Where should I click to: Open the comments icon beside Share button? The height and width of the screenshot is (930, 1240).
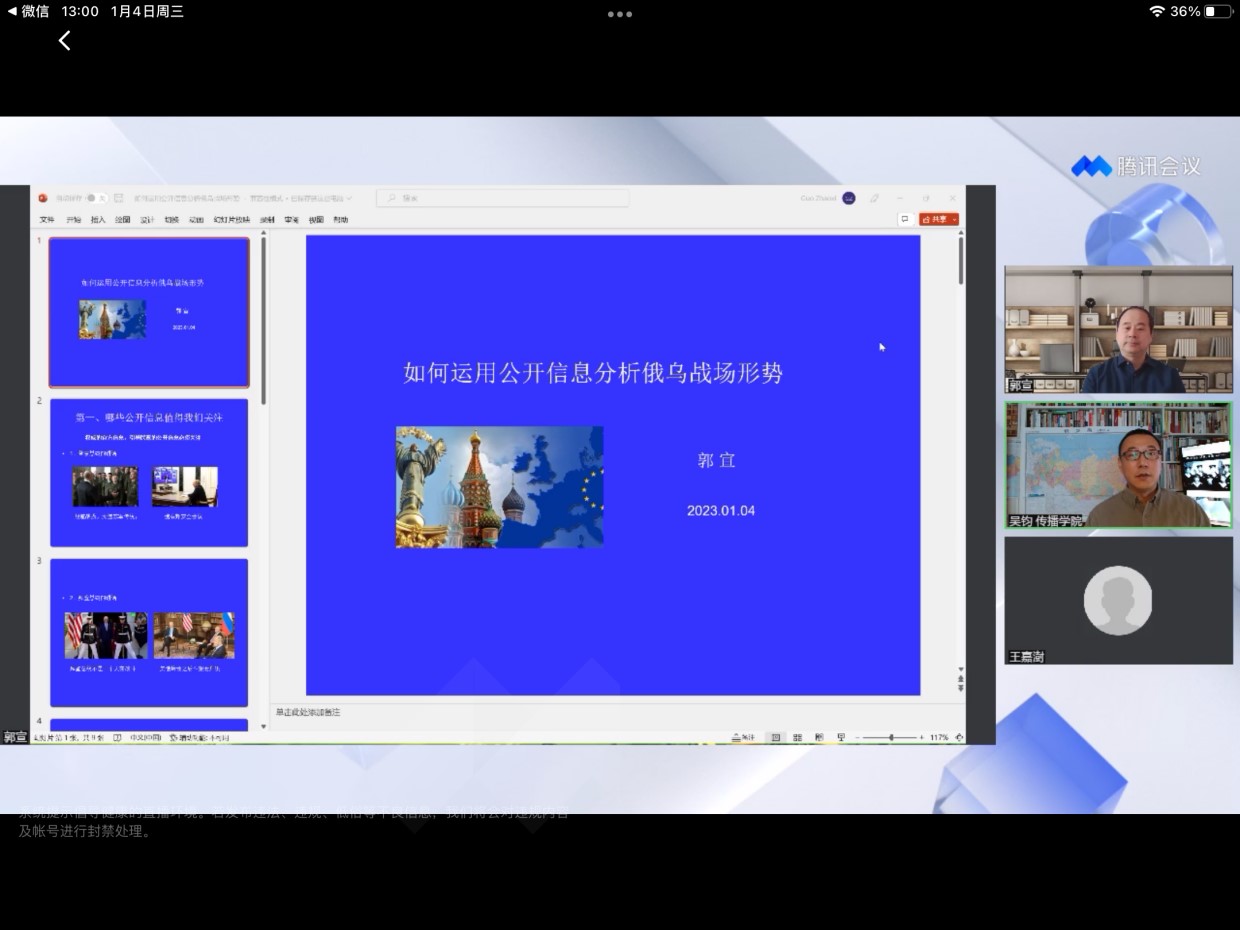[904, 219]
